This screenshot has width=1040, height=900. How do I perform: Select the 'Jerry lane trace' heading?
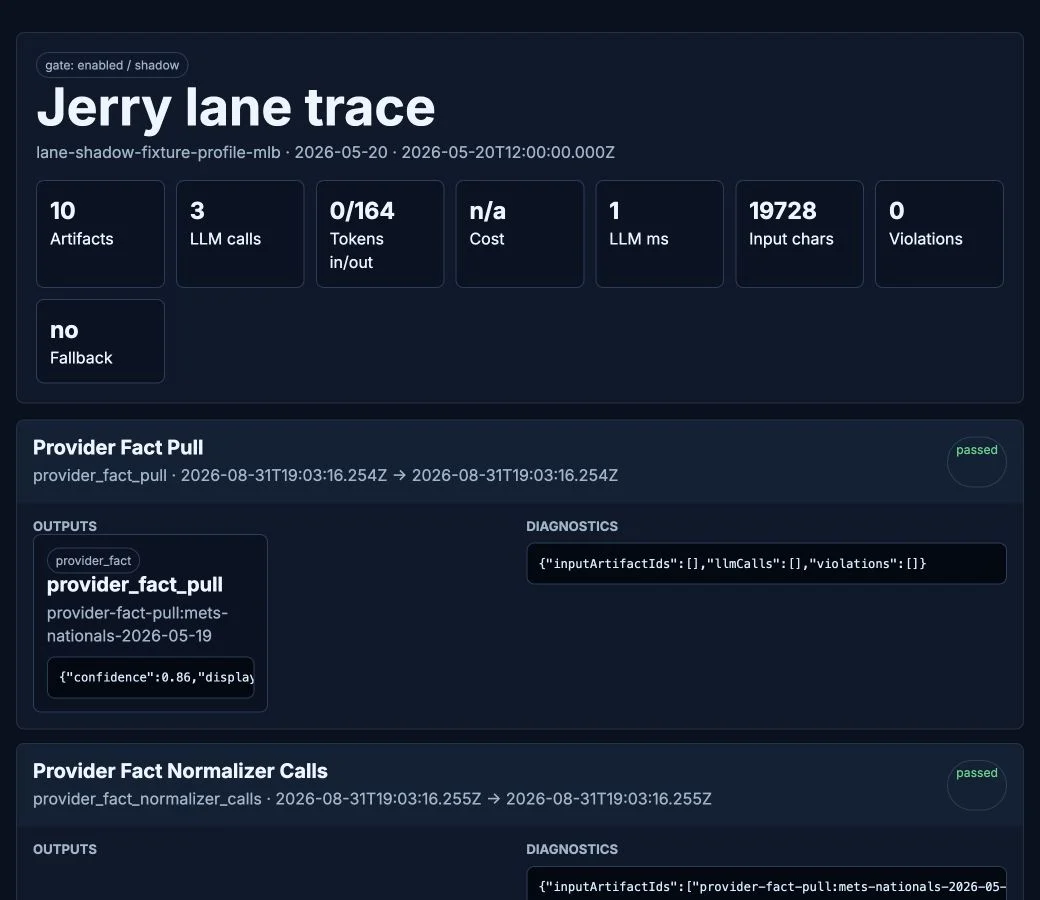(x=235, y=107)
